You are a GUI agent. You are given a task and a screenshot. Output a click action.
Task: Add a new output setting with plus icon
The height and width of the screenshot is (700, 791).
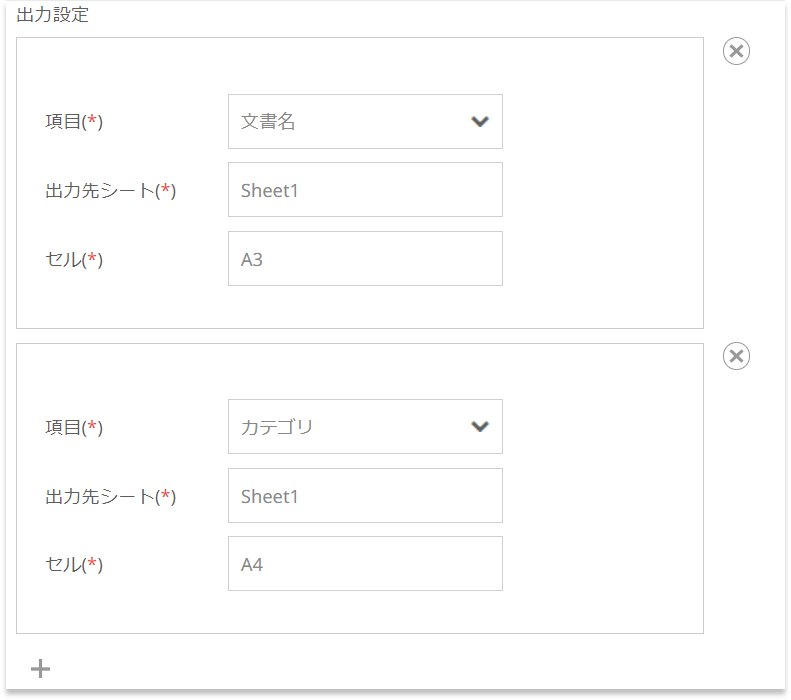(40, 669)
